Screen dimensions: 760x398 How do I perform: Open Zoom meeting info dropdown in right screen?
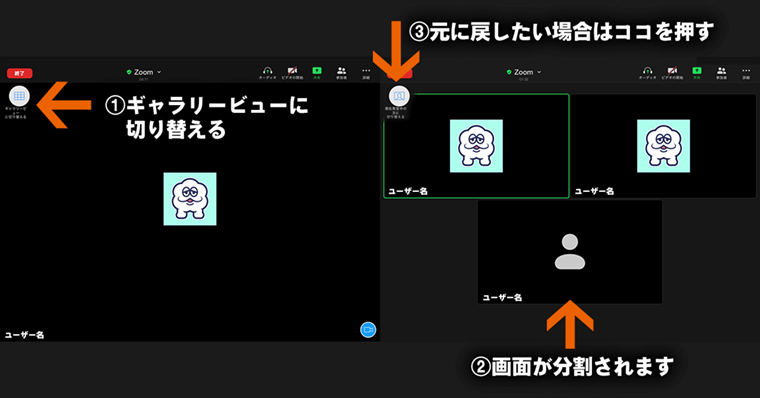[x=523, y=72]
